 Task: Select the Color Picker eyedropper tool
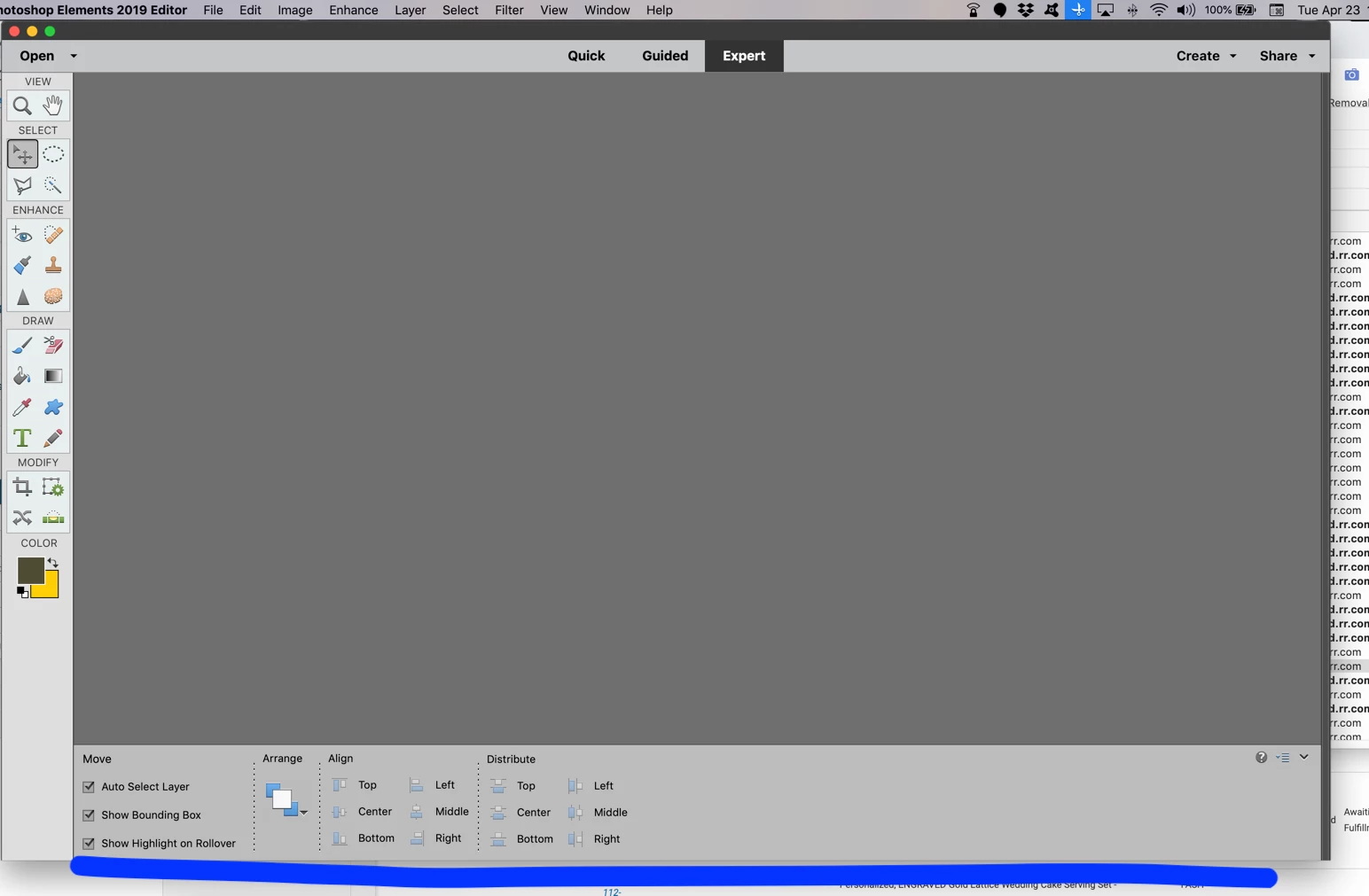[22, 408]
